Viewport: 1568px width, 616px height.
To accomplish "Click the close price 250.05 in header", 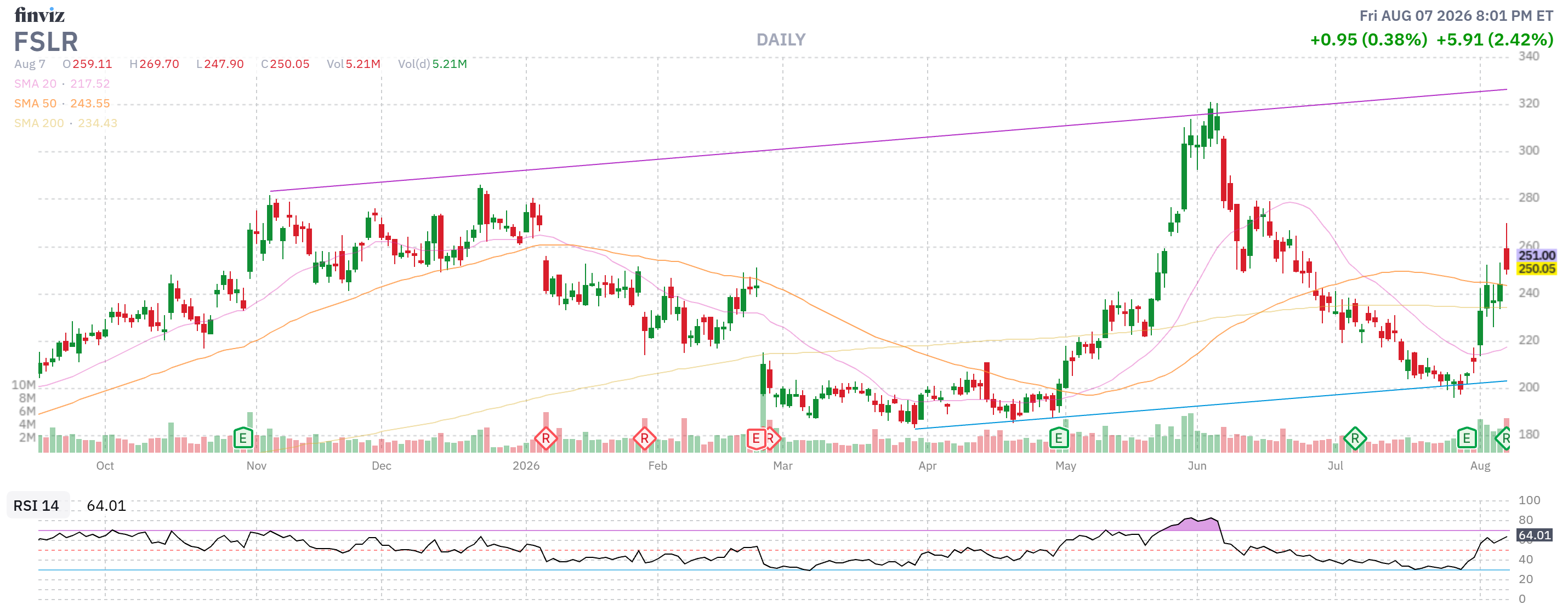I will pyautogui.click(x=289, y=64).
